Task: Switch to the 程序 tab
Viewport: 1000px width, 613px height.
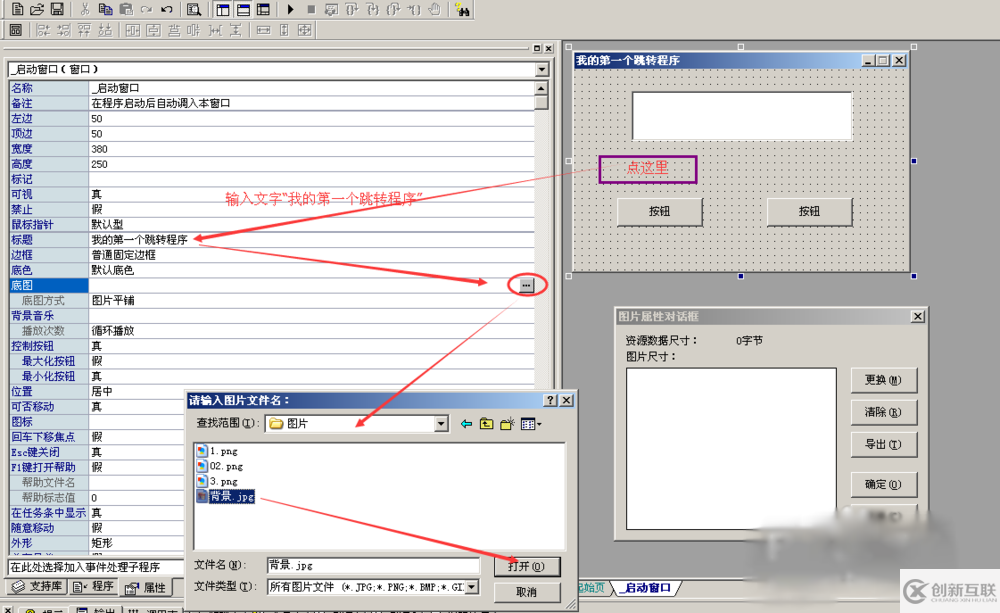Action: tap(94, 586)
